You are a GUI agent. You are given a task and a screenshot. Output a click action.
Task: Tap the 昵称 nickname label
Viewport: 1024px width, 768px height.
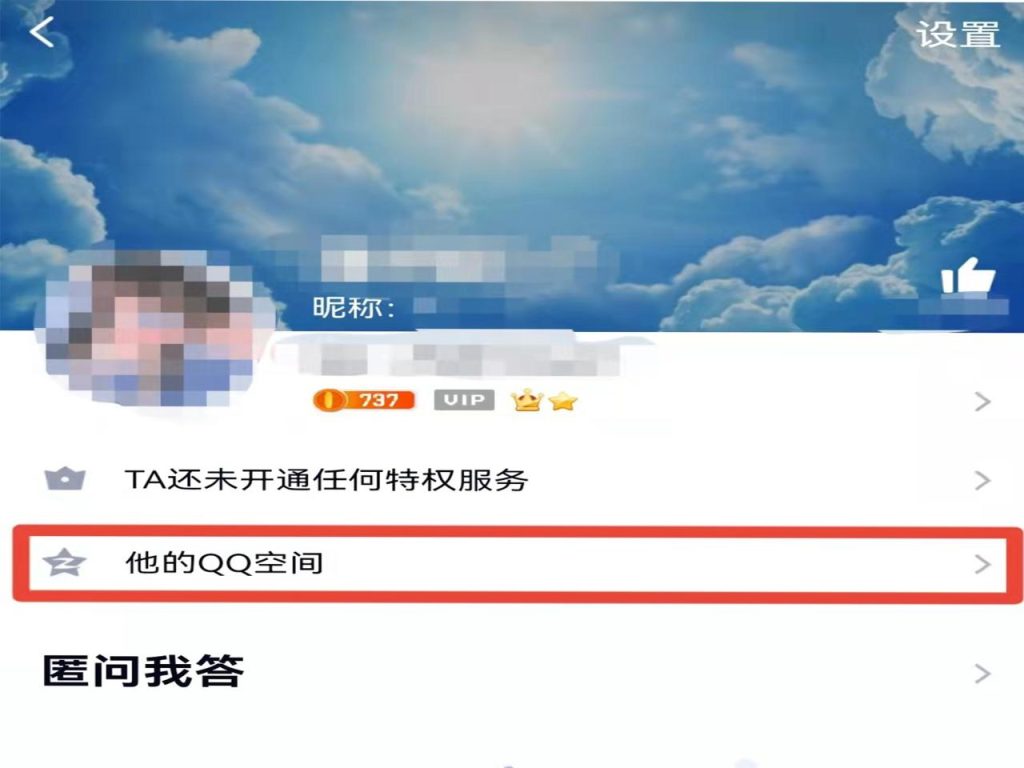[353, 308]
